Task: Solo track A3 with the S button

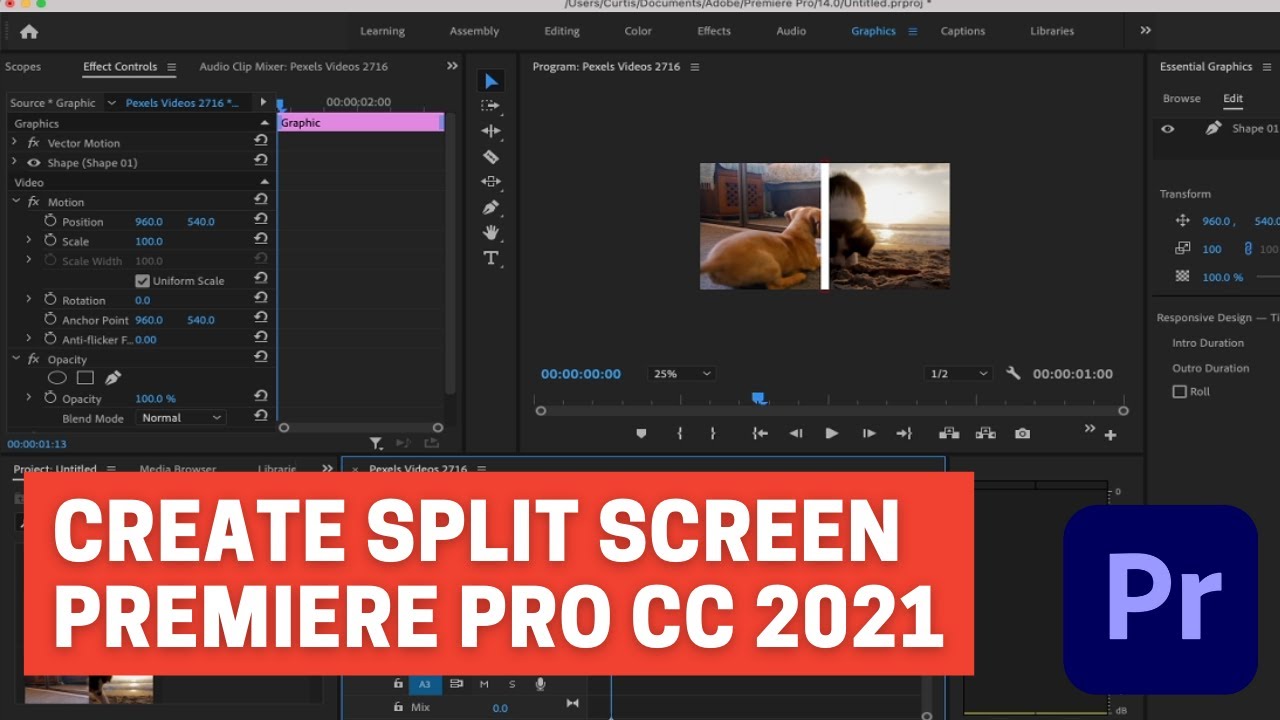Action: (x=512, y=684)
